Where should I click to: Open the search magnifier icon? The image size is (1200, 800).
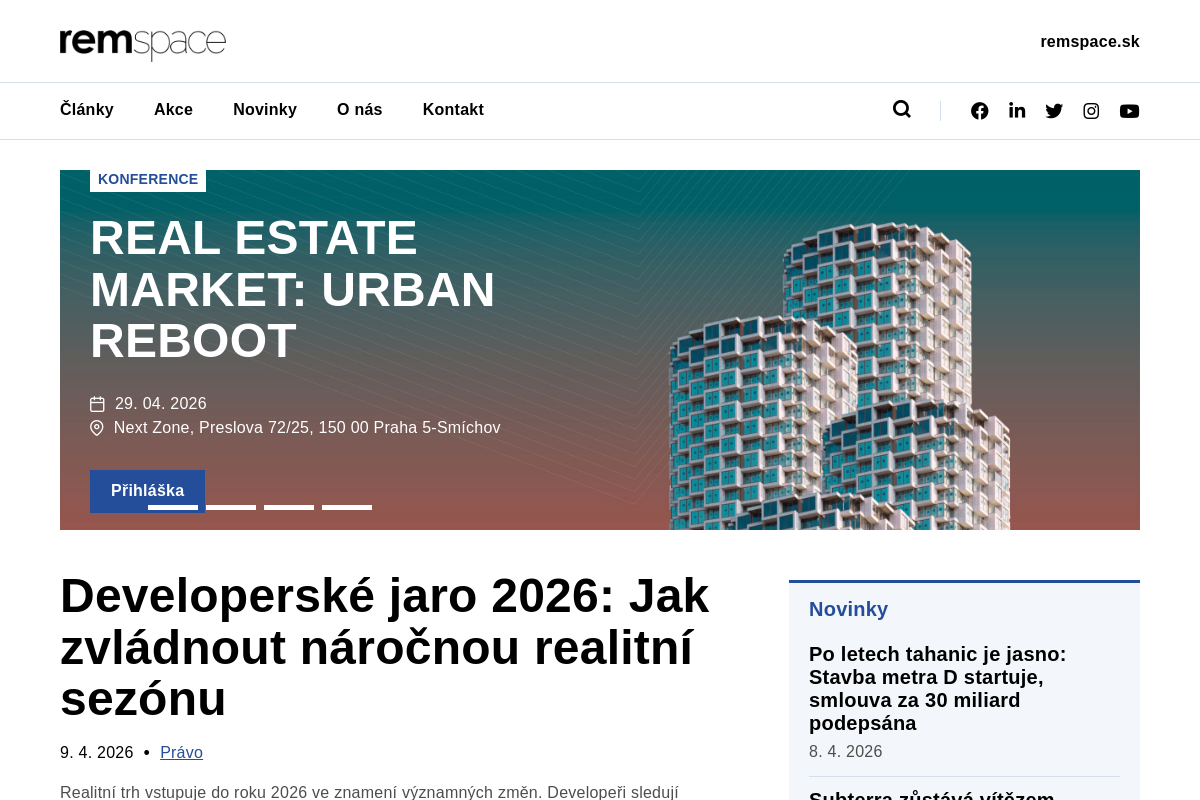point(901,110)
